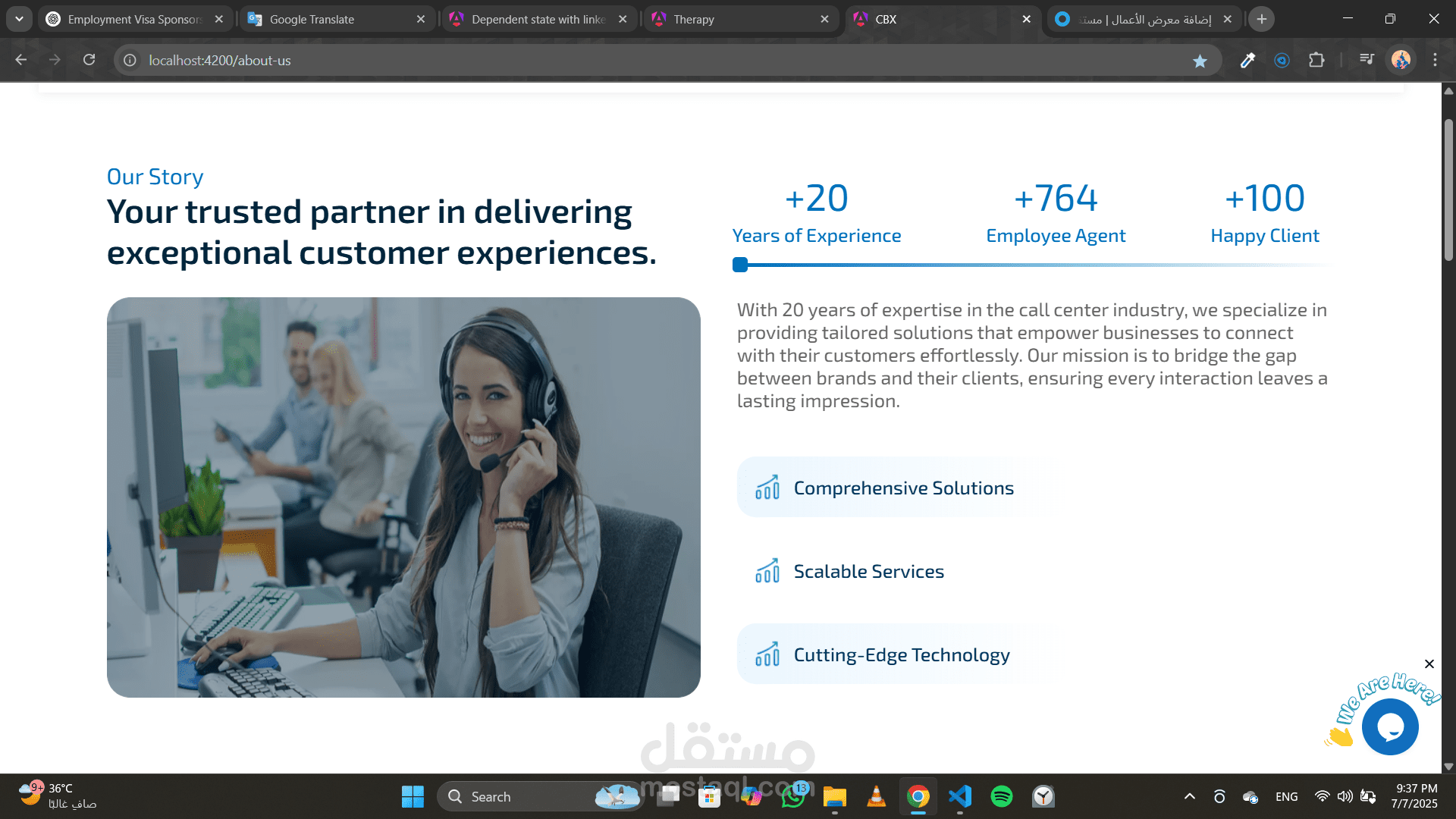Click the '+100' Happy Client stat

[1265, 213]
